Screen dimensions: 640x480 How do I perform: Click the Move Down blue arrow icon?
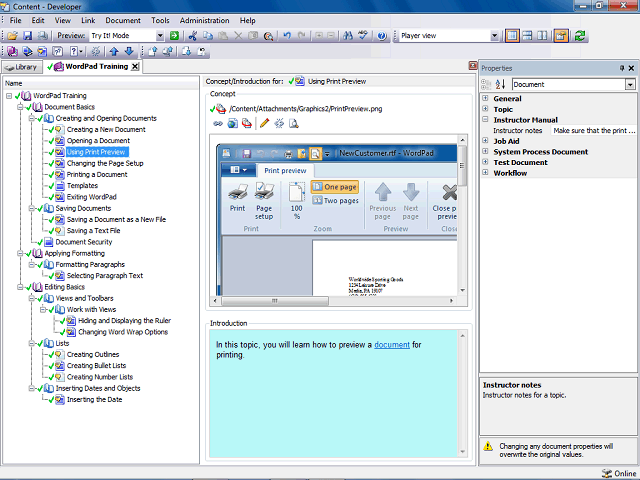pyautogui.click(x=129, y=51)
